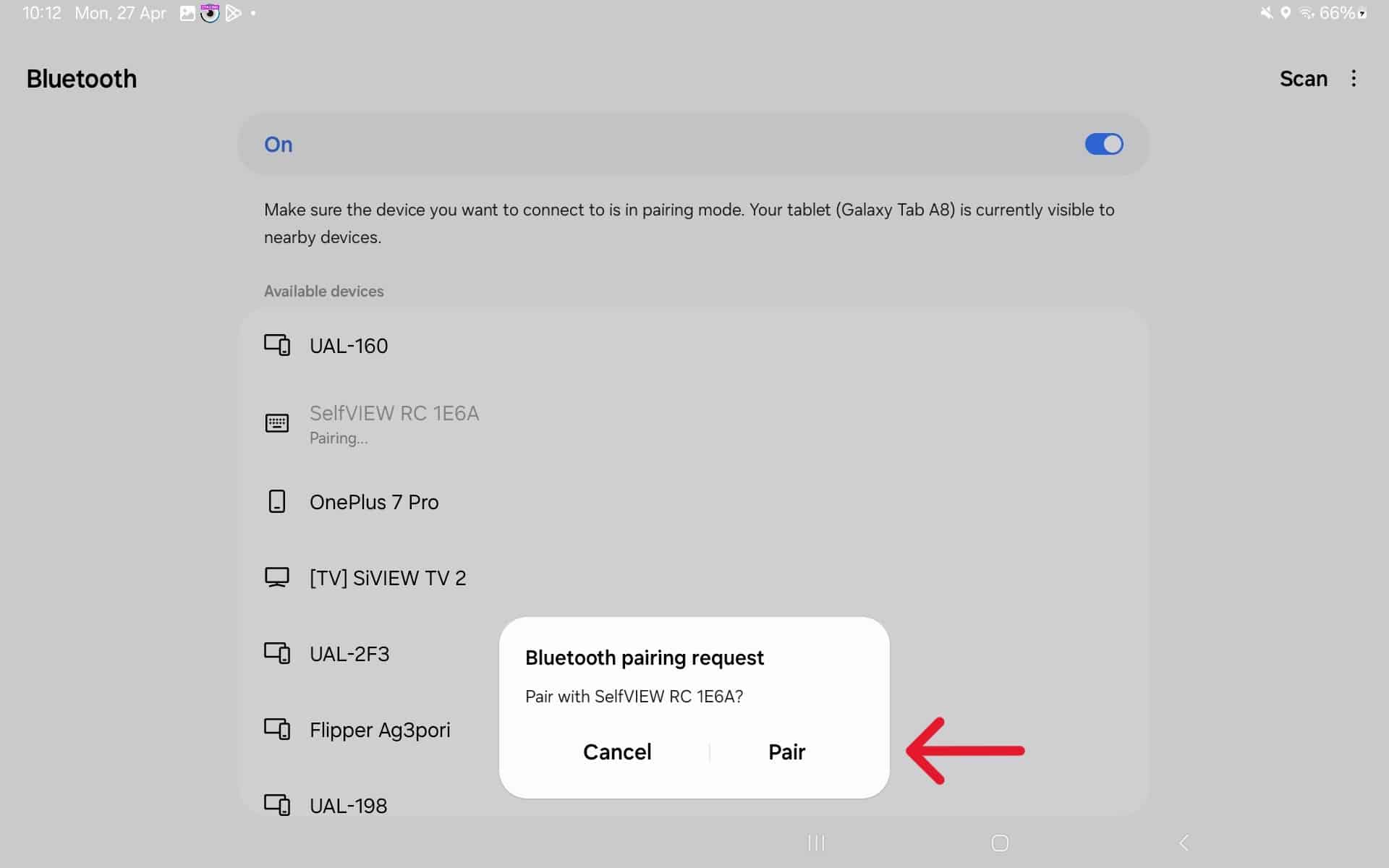Screen dimensions: 1389x868
Task: Select the [TV] SiVIEW TV 2 entry
Action: point(388,578)
